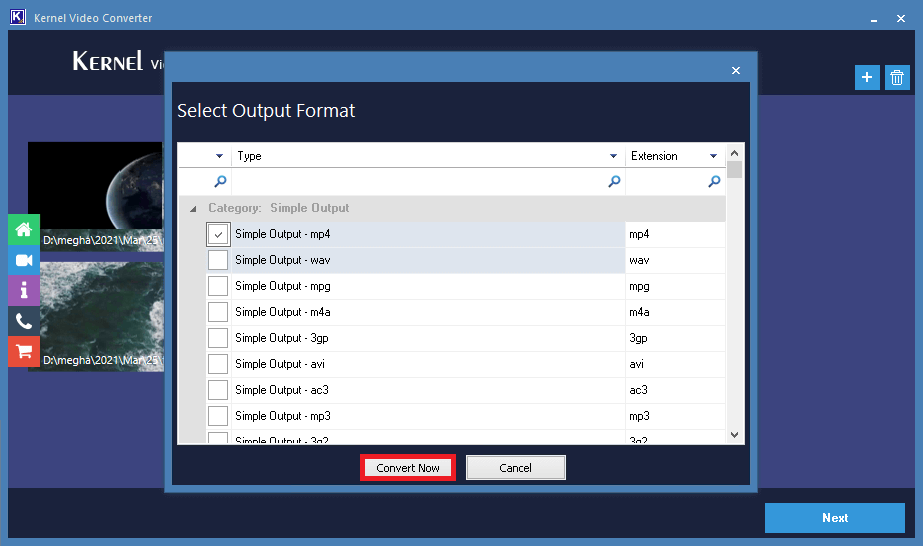The image size is (923, 546).
Task: Select the video camera sidebar icon
Action: tap(24, 259)
